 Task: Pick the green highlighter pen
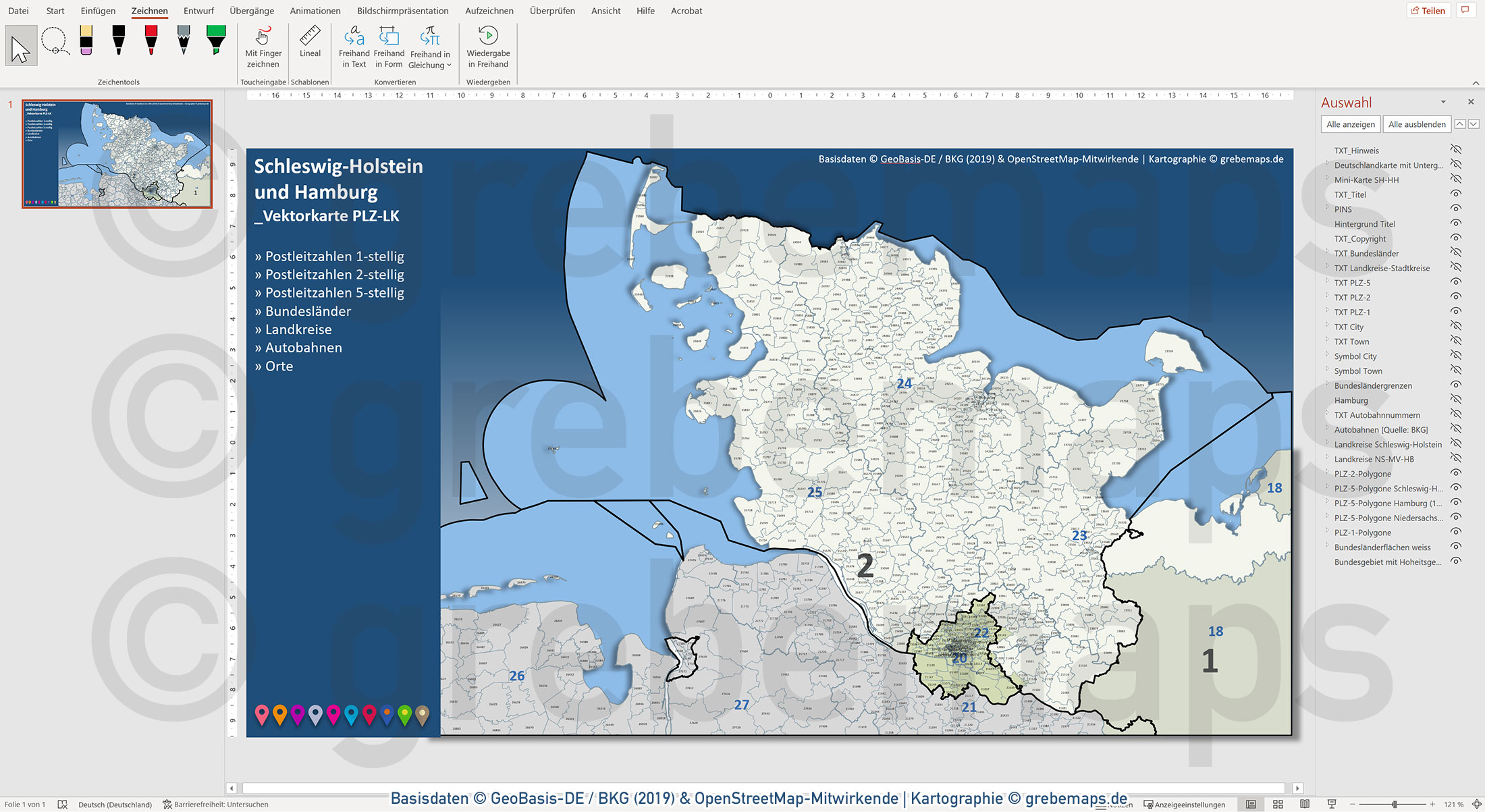coord(216,42)
